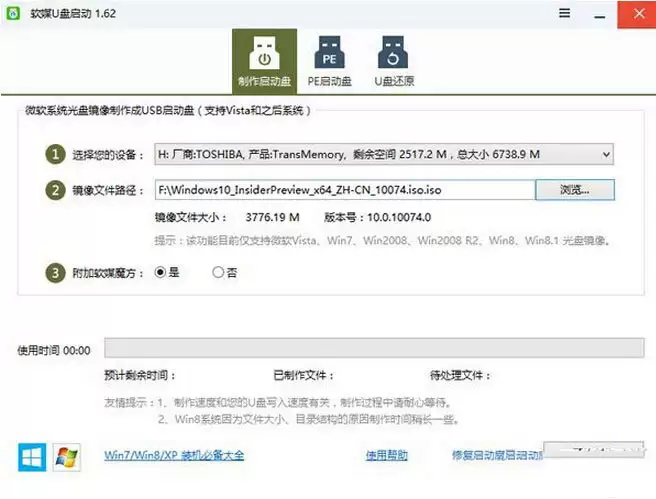Click the 使用时间 00:00 label
Screen dimensions: 656x499
pos(54,351)
